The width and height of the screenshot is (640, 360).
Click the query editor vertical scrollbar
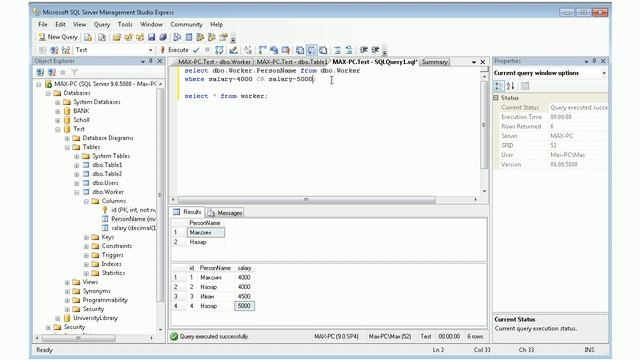point(484,125)
